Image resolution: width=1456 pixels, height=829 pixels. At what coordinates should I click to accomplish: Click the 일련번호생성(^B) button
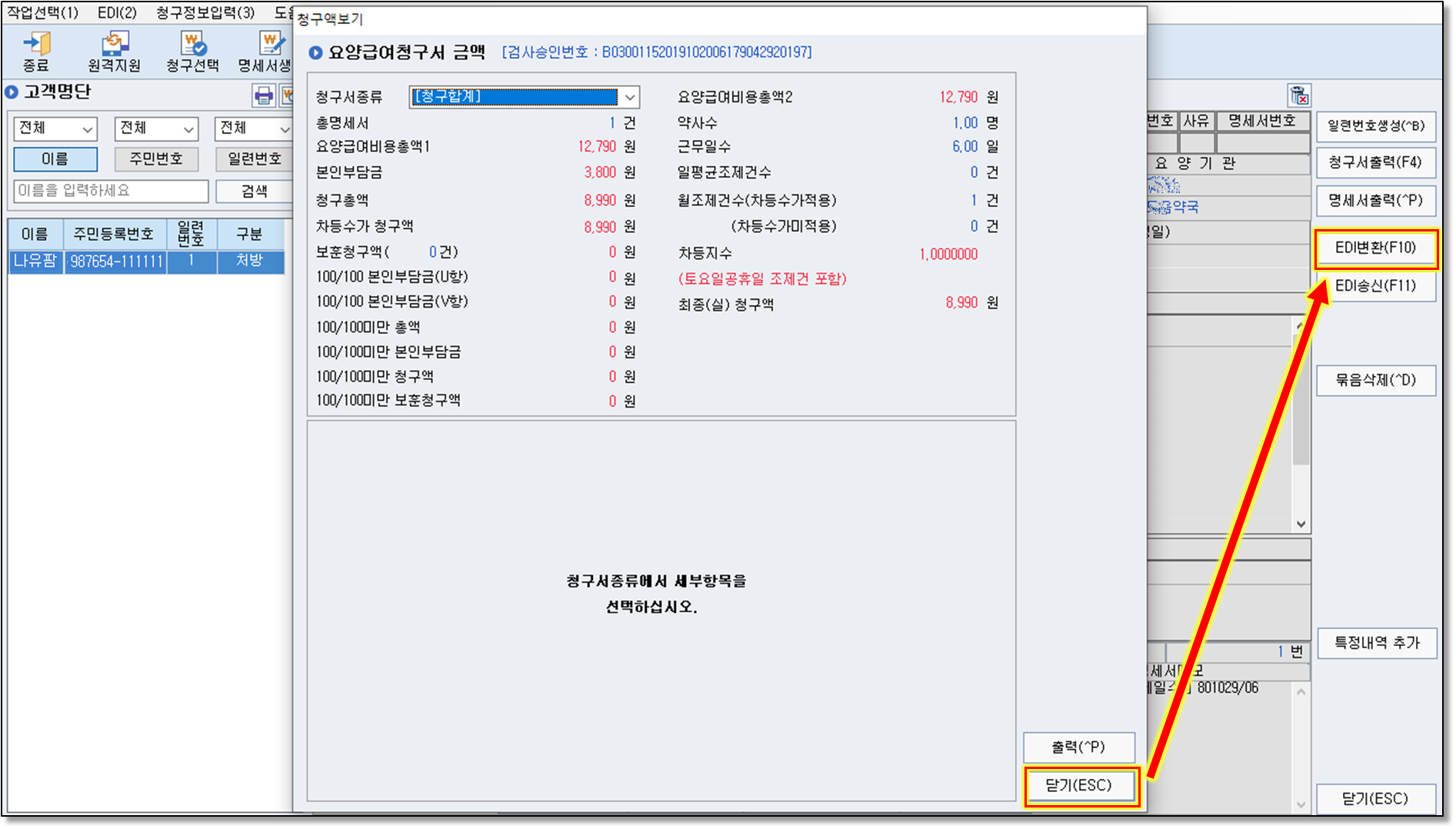click(x=1375, y=126)
